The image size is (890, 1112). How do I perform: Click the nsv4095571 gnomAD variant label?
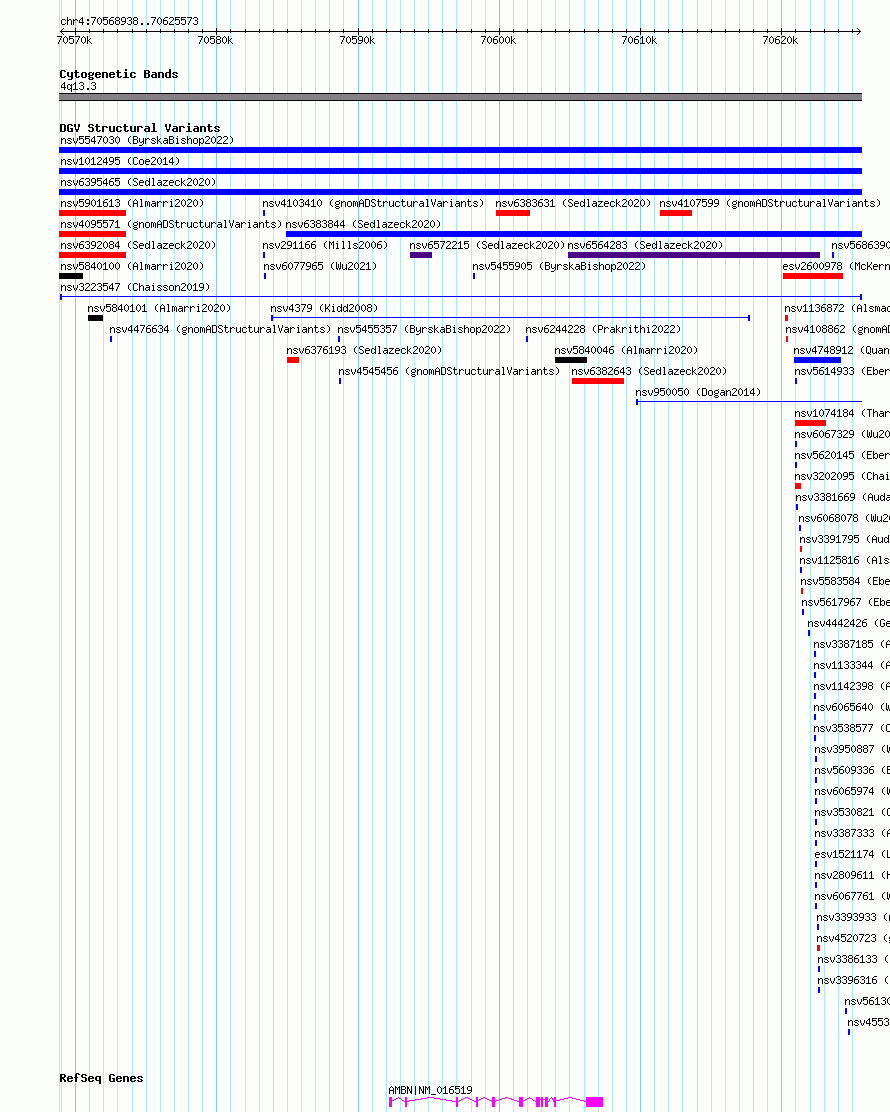click(171, 224)
